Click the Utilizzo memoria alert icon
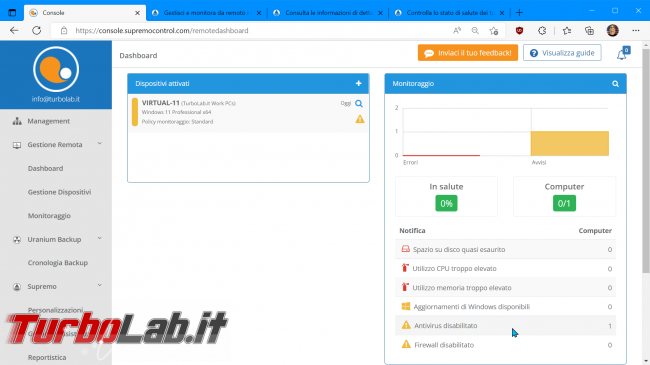This screenshot has height=365, width=650. tap(405, 287)
